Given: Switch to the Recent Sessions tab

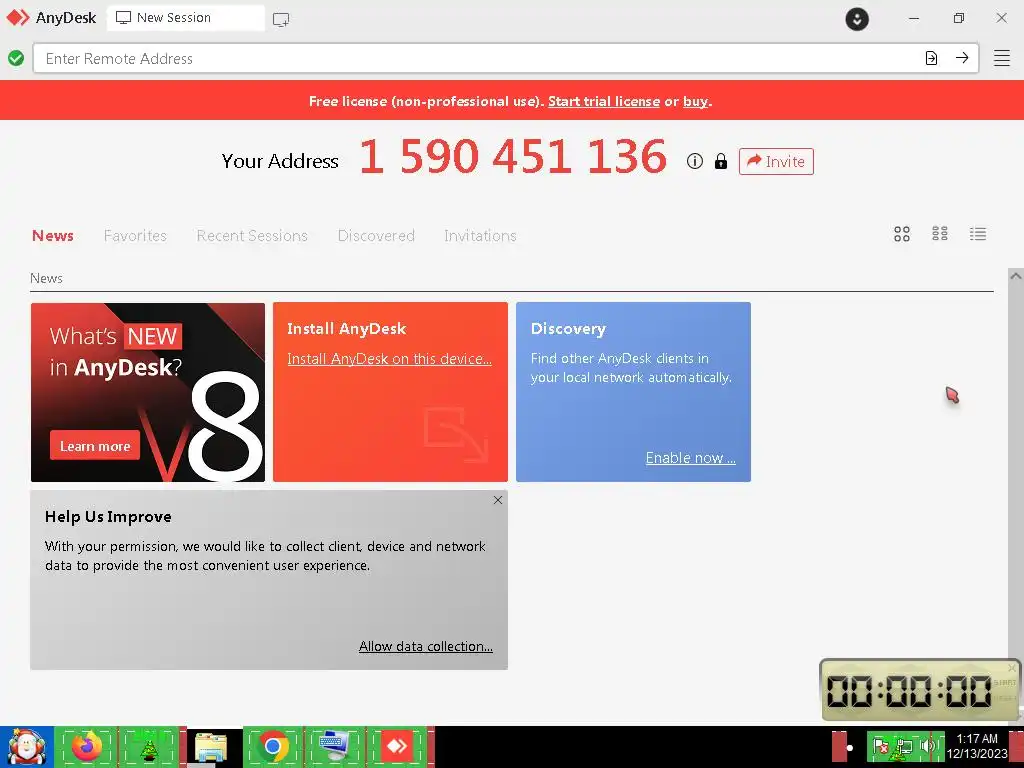Looking at the screenshot, I should (x=252, y=236).
